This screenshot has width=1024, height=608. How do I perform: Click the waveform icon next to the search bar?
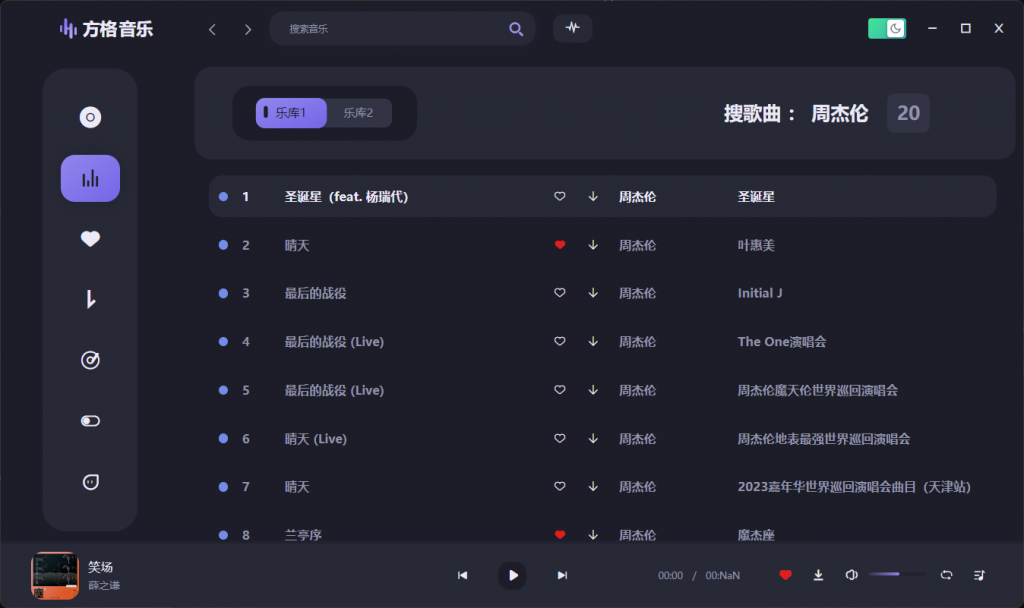[x=572, y=28]
